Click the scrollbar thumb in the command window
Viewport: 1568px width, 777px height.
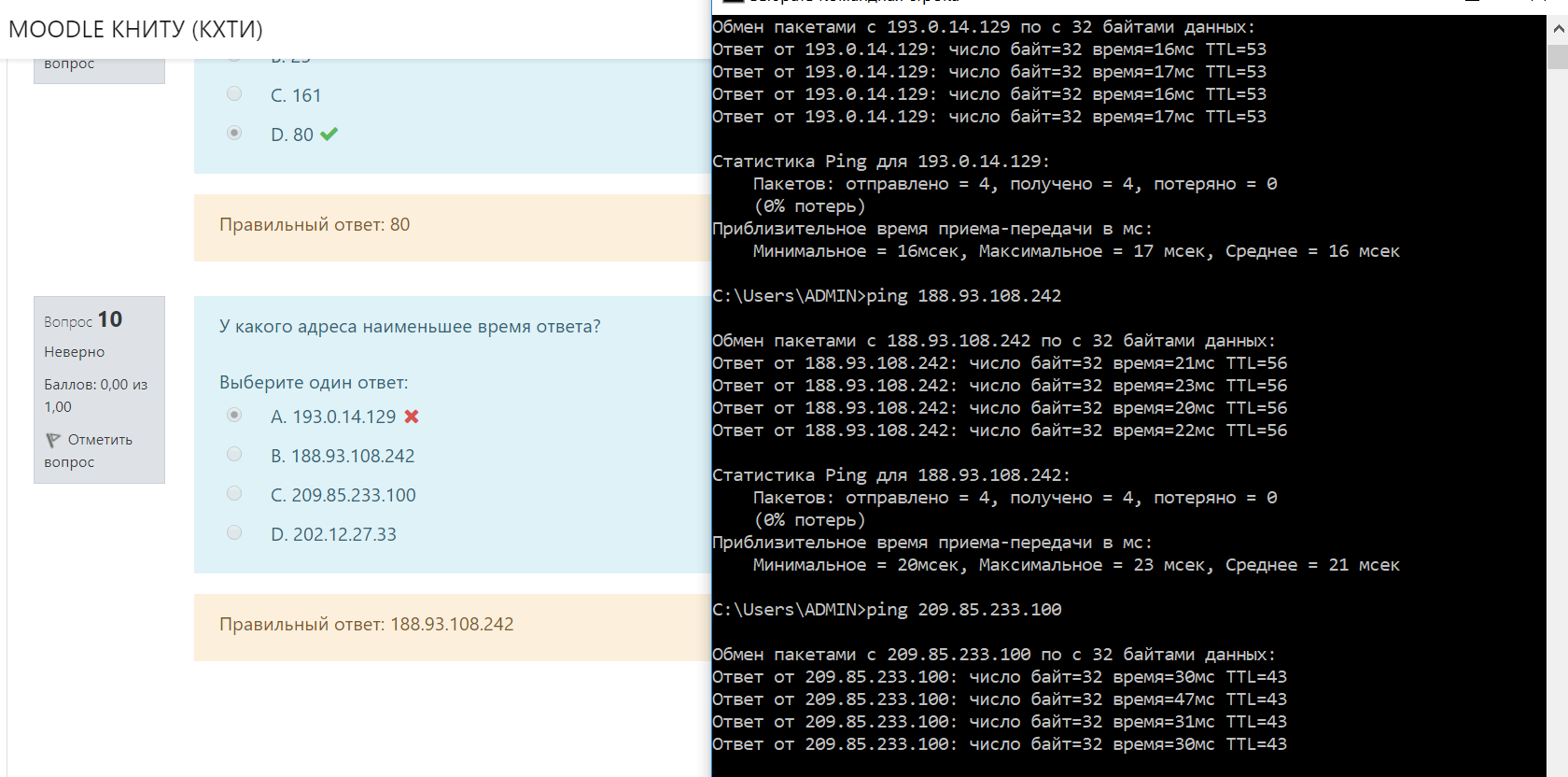click(1558, 56)
